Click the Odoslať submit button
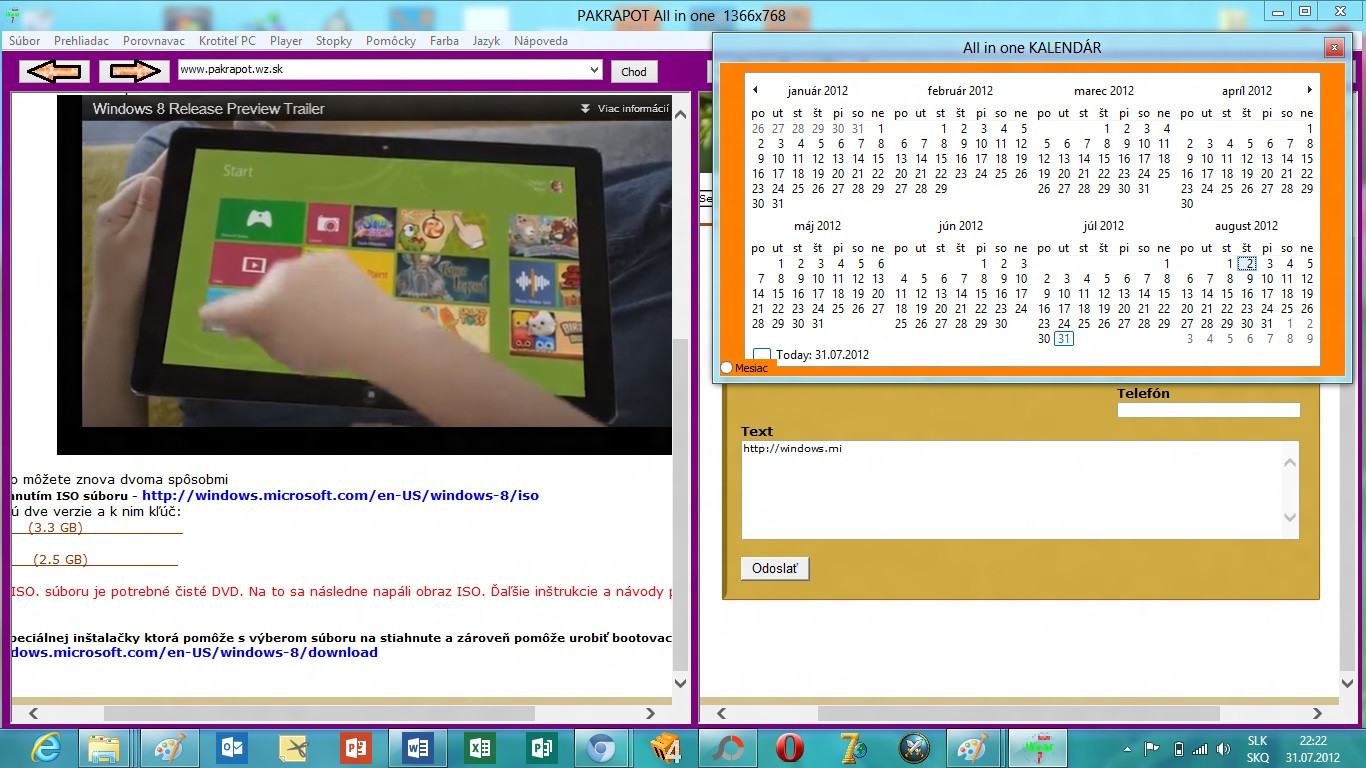 775,568
